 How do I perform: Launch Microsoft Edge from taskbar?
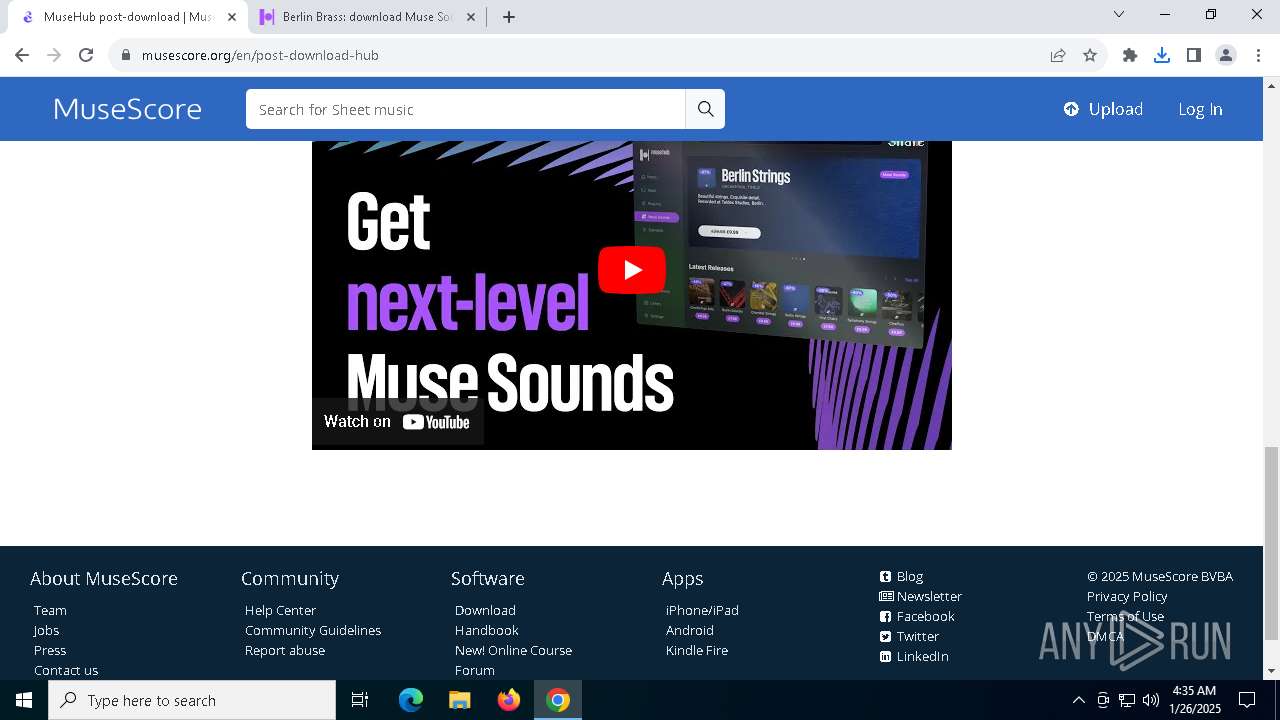[411, 700]
